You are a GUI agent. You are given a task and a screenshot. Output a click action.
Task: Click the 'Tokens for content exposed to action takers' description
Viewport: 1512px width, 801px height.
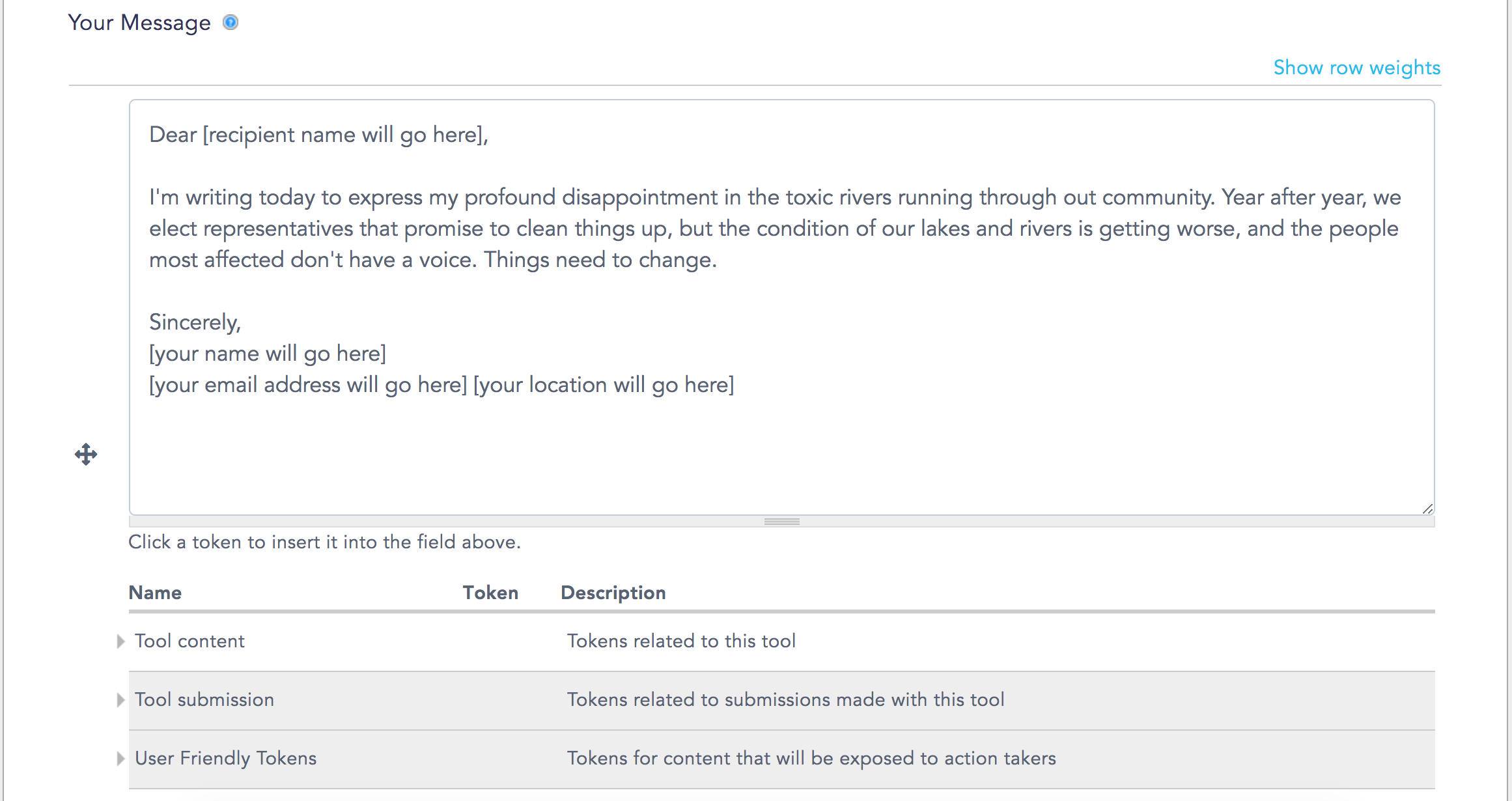(811, 759)
